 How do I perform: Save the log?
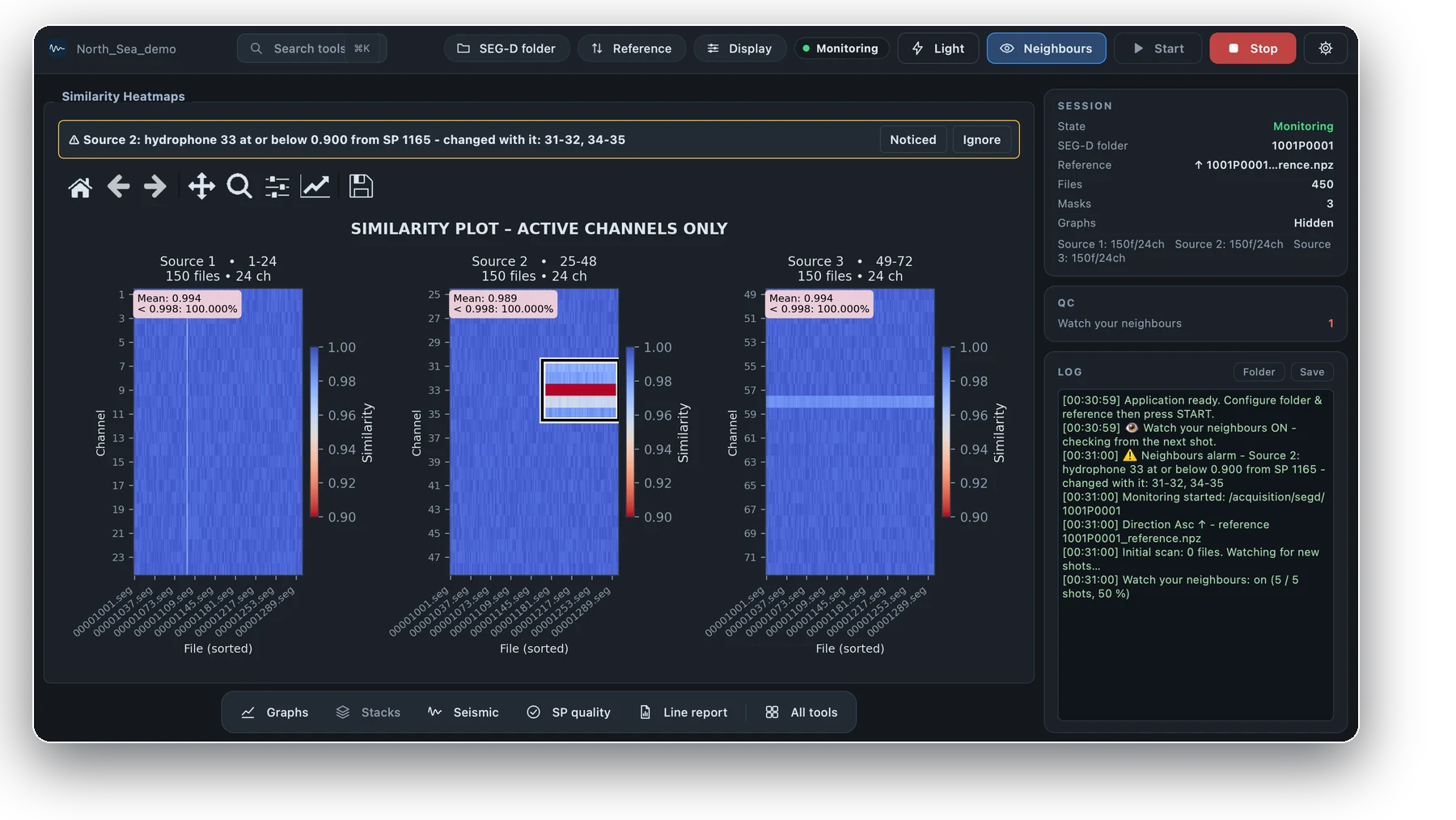coord(1312,372)
